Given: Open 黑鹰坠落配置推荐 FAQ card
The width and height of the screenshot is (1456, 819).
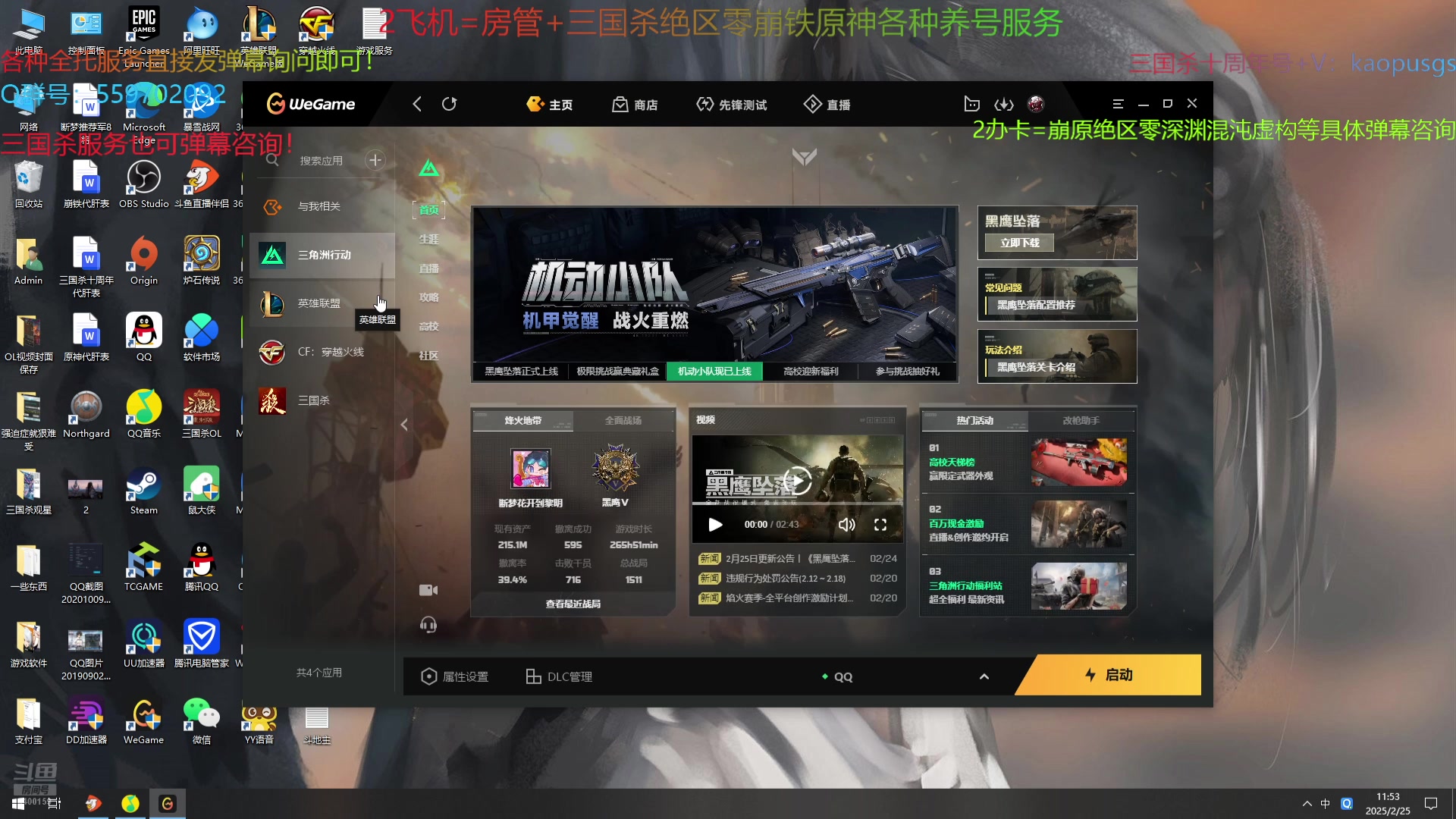Looking at the screenshot, I should (x=1057, y=294).
